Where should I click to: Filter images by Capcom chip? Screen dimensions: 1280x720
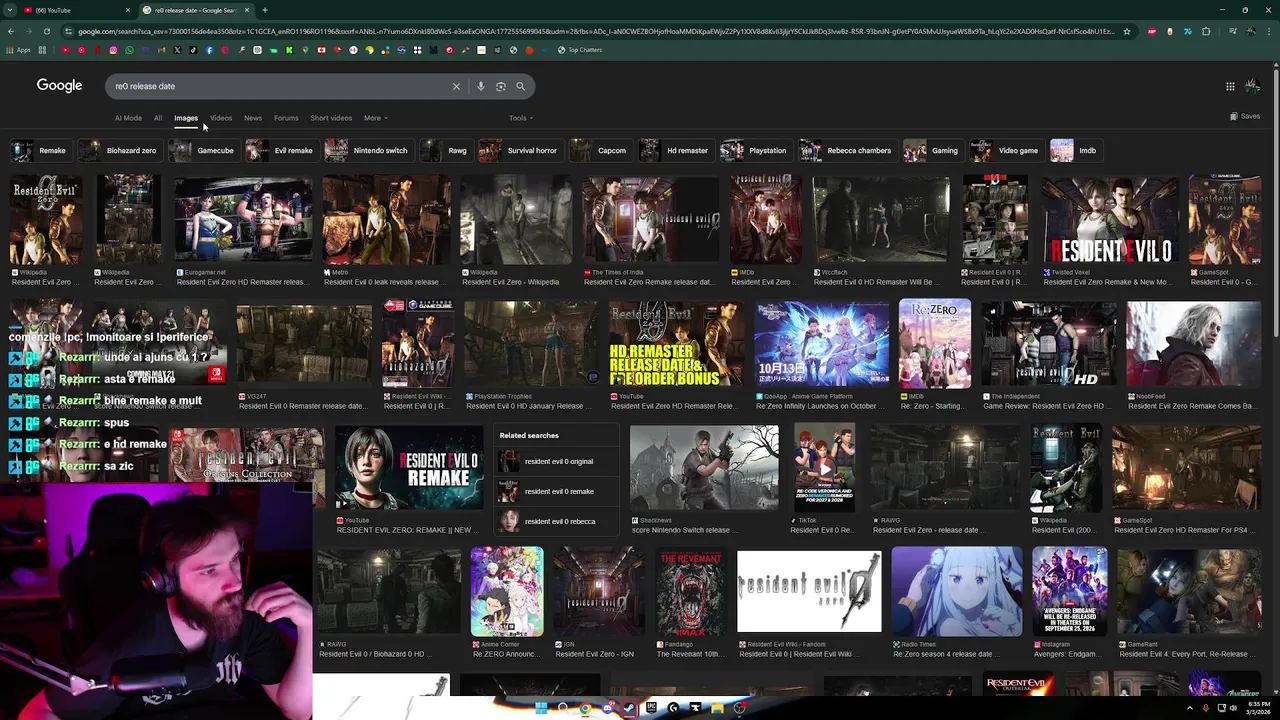pyautogui.click(x=599, y=151)
